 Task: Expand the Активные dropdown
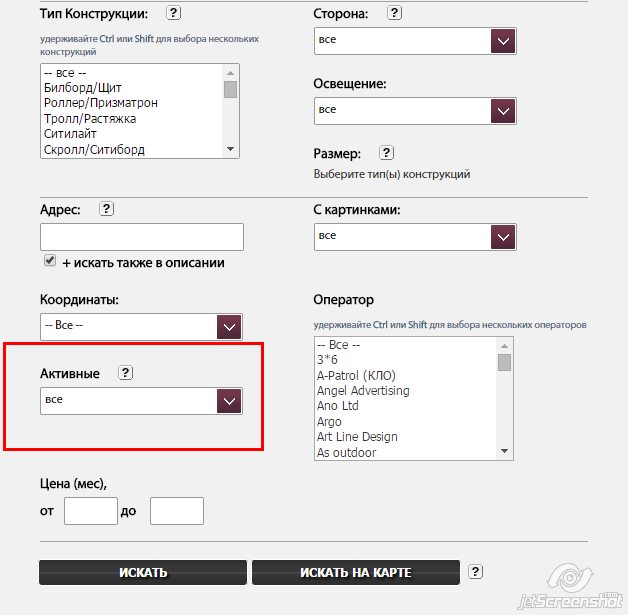coord(141,401)
